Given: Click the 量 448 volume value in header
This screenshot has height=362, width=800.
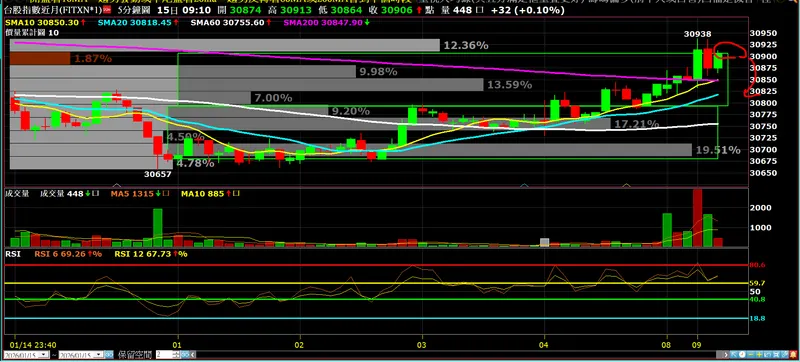Looking at the screenshot, I should pyautogui.click(x=463, y=9).
